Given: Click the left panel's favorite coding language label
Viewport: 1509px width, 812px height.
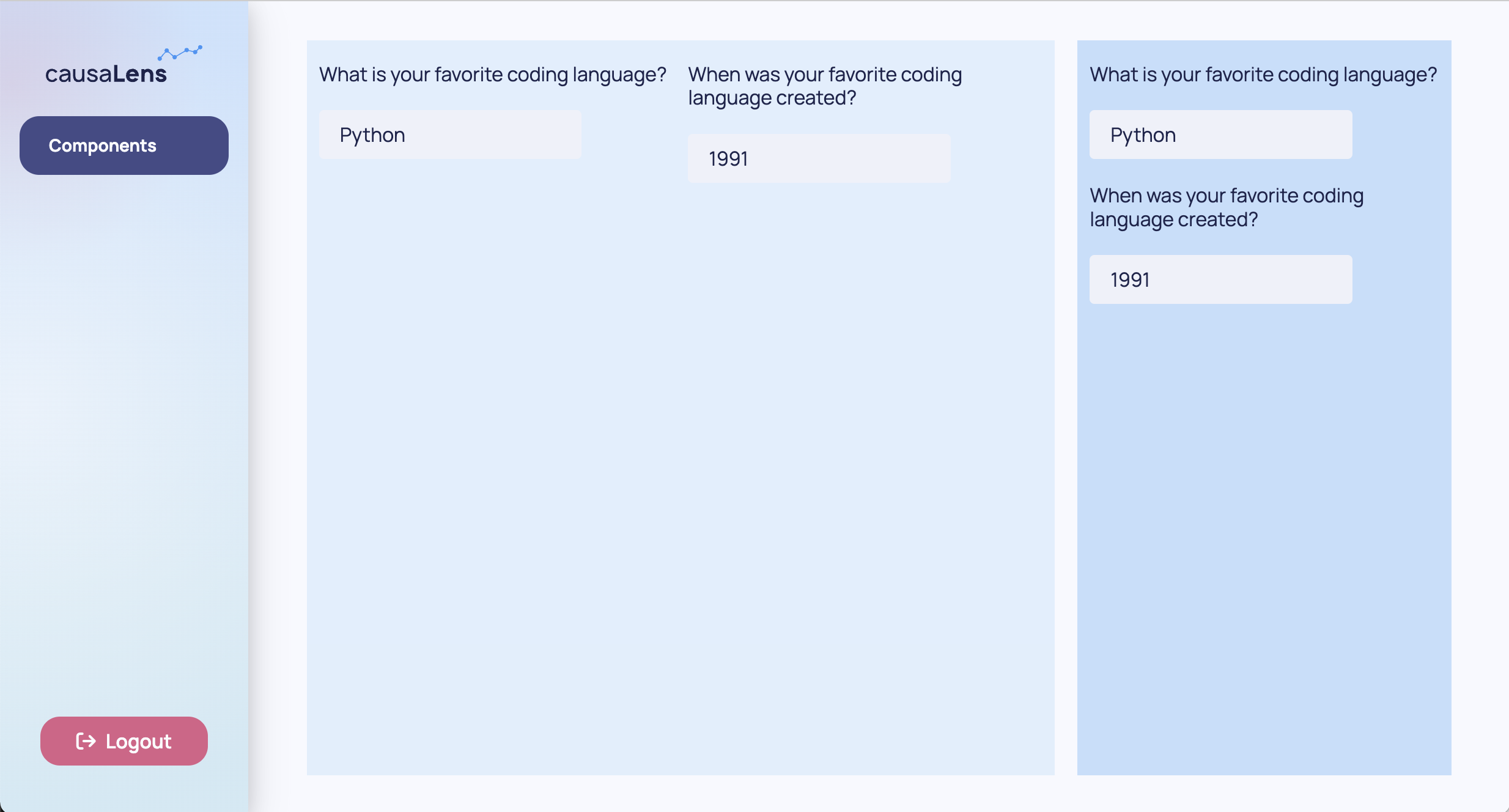Looking at the screenshot, I should pos(493,75).
